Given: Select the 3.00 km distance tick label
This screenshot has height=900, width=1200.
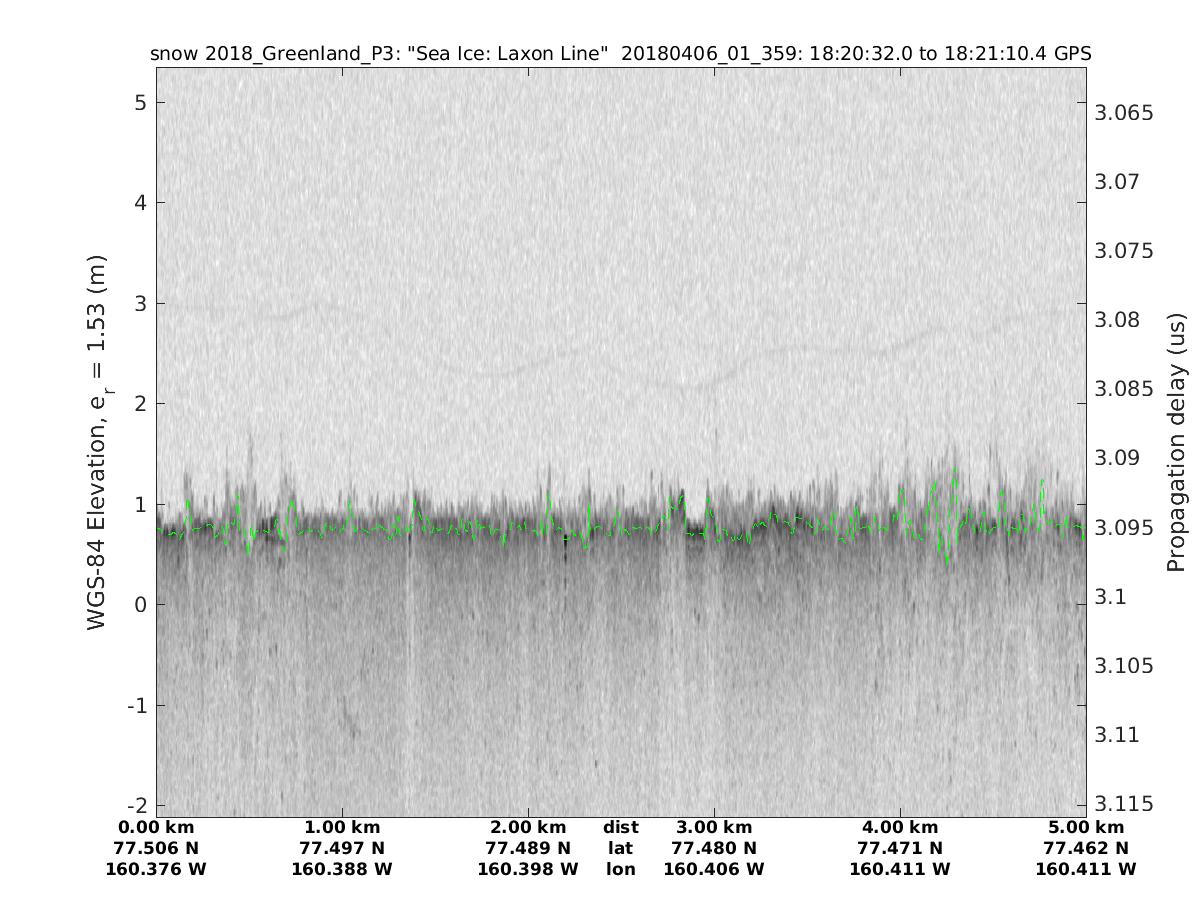Looking at the screenshot, I should [x=714, y=827].
